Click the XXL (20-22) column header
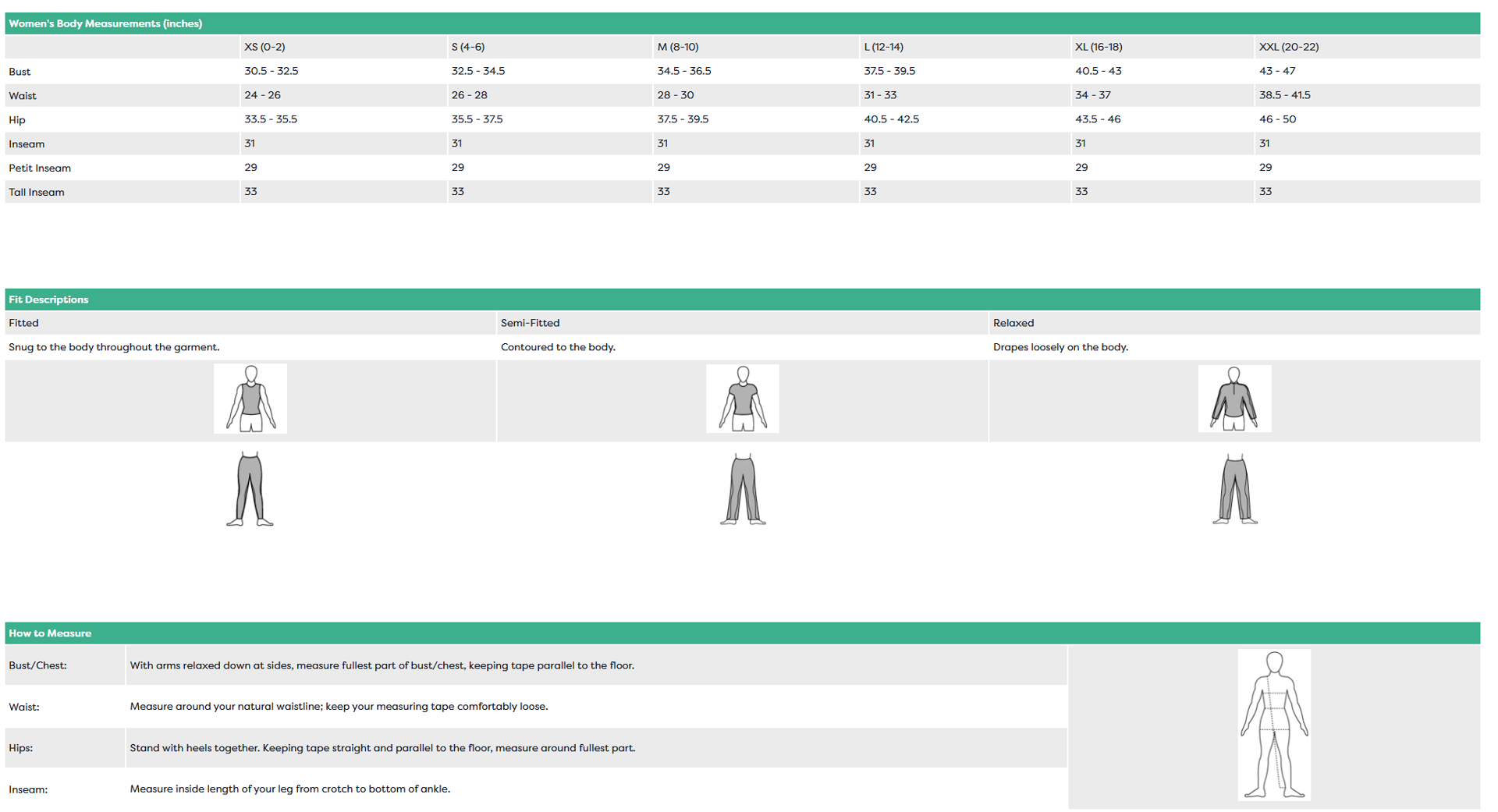The height and width of the screenshot is (812, 1498). click(x=1288, y=47)
